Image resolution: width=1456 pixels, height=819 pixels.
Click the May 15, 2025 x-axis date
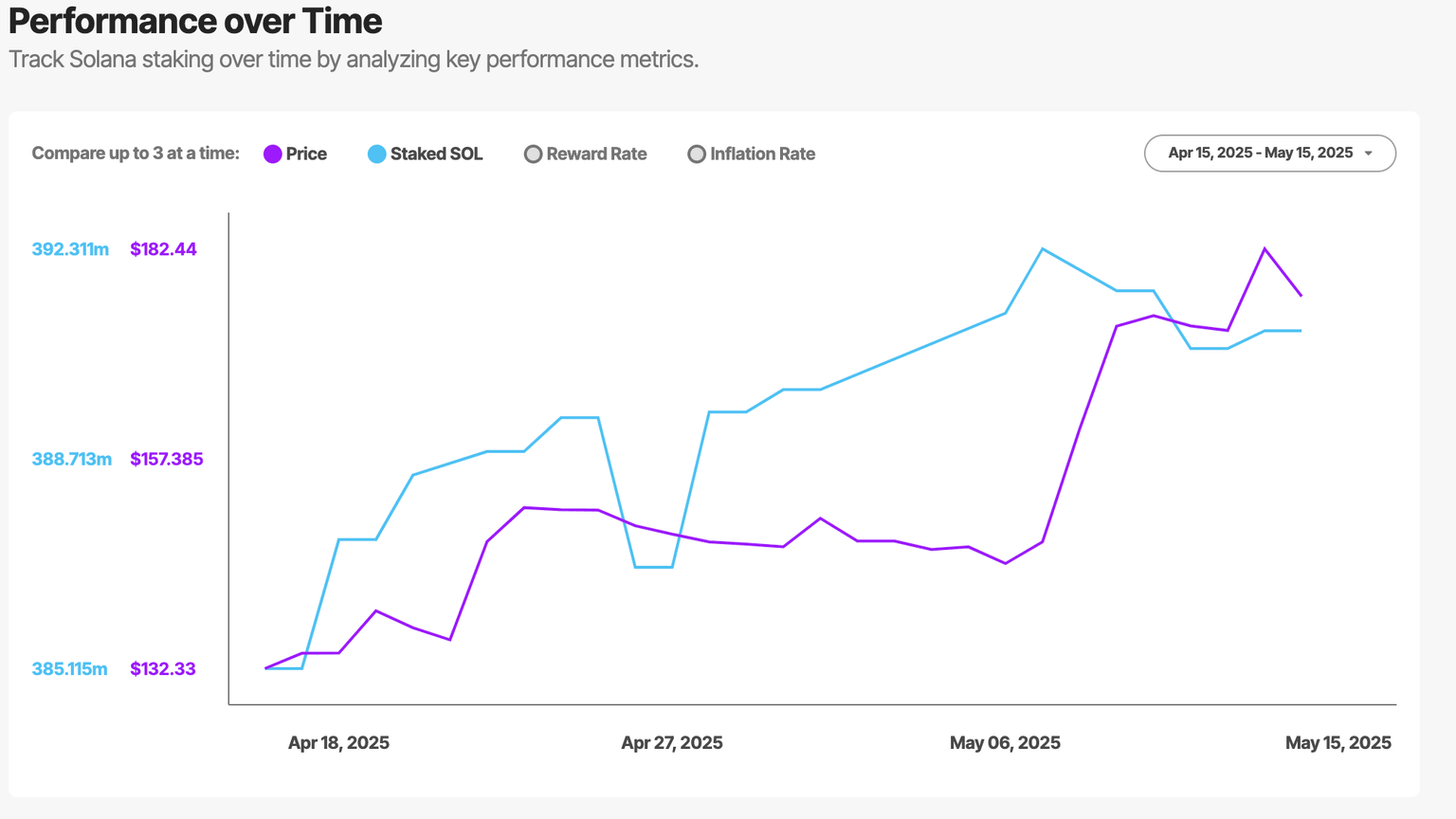[1338, 742]
